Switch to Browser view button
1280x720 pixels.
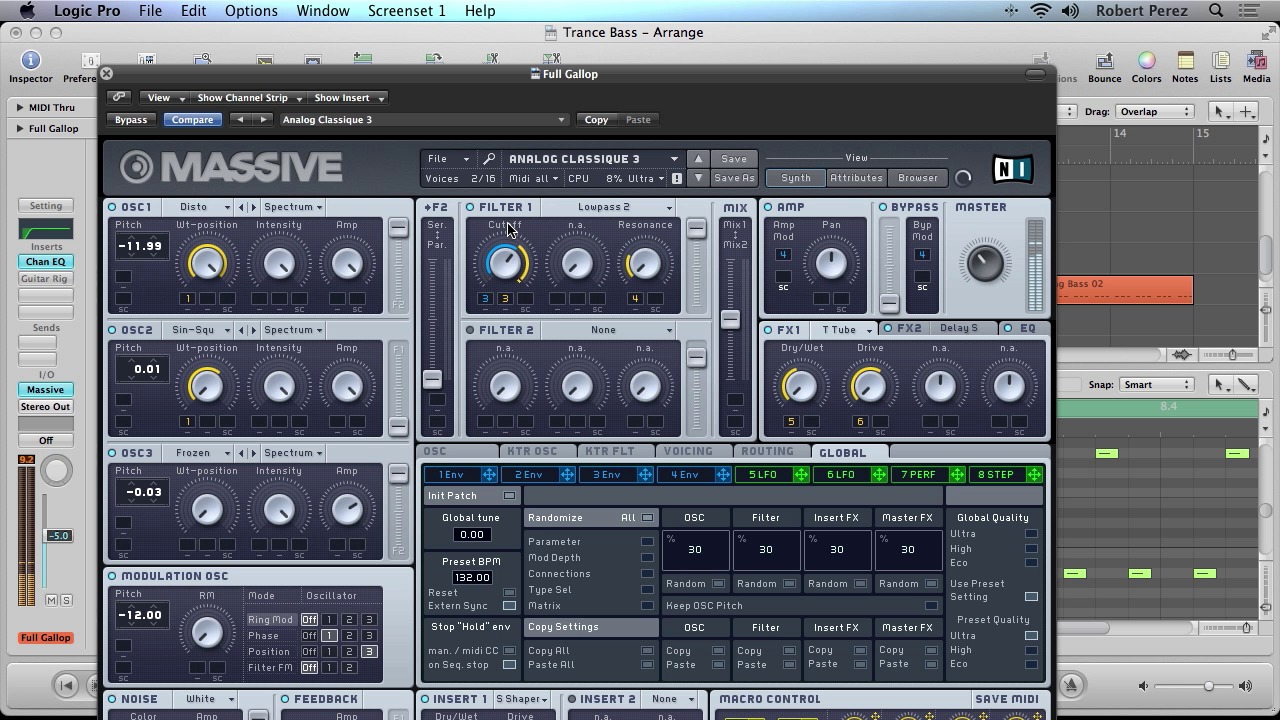[x=917, y=179]
